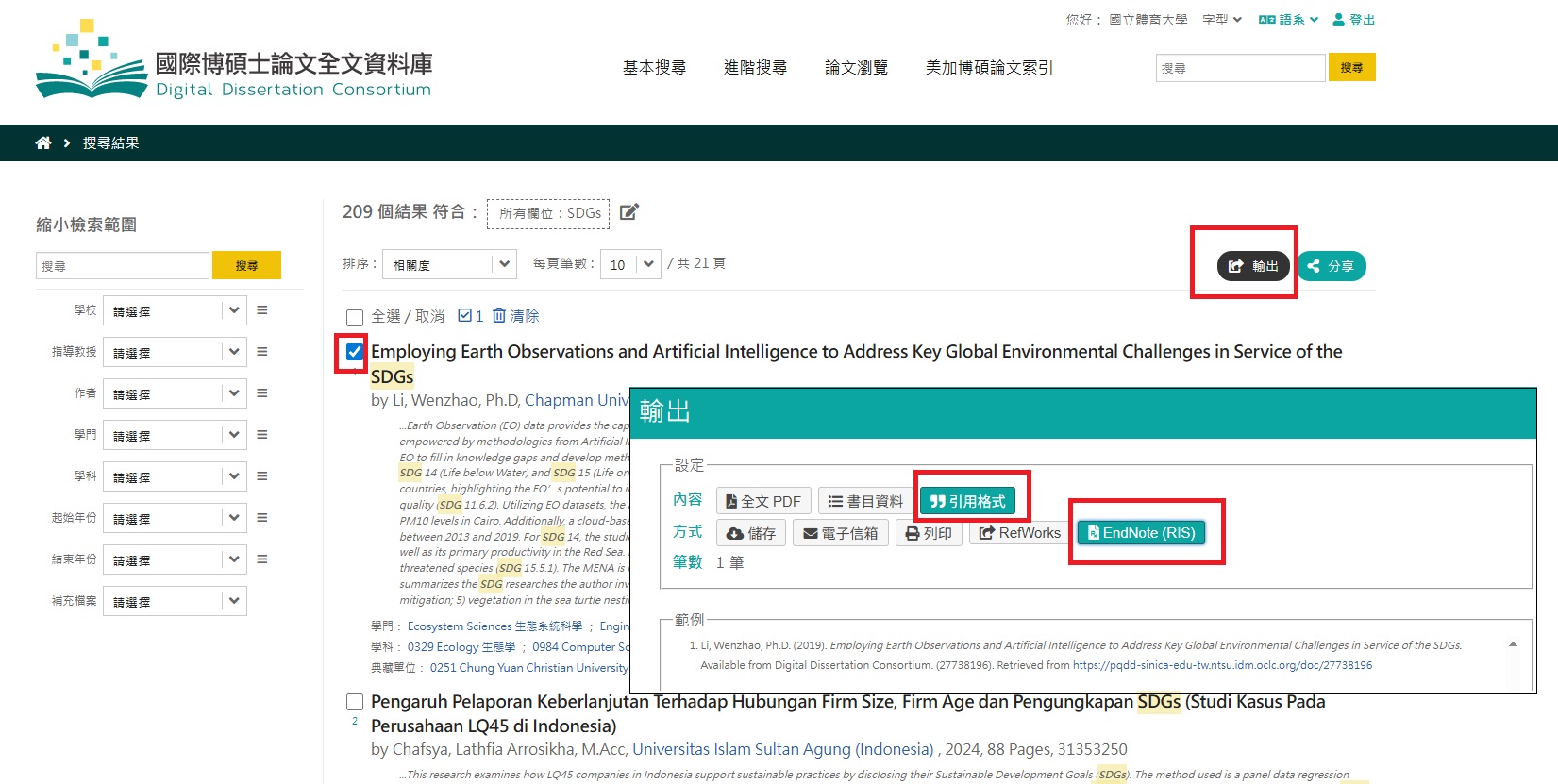
Task: Open the 相關度 sort order dropdown
Action: pyautogui.click(x=453, y=264)
